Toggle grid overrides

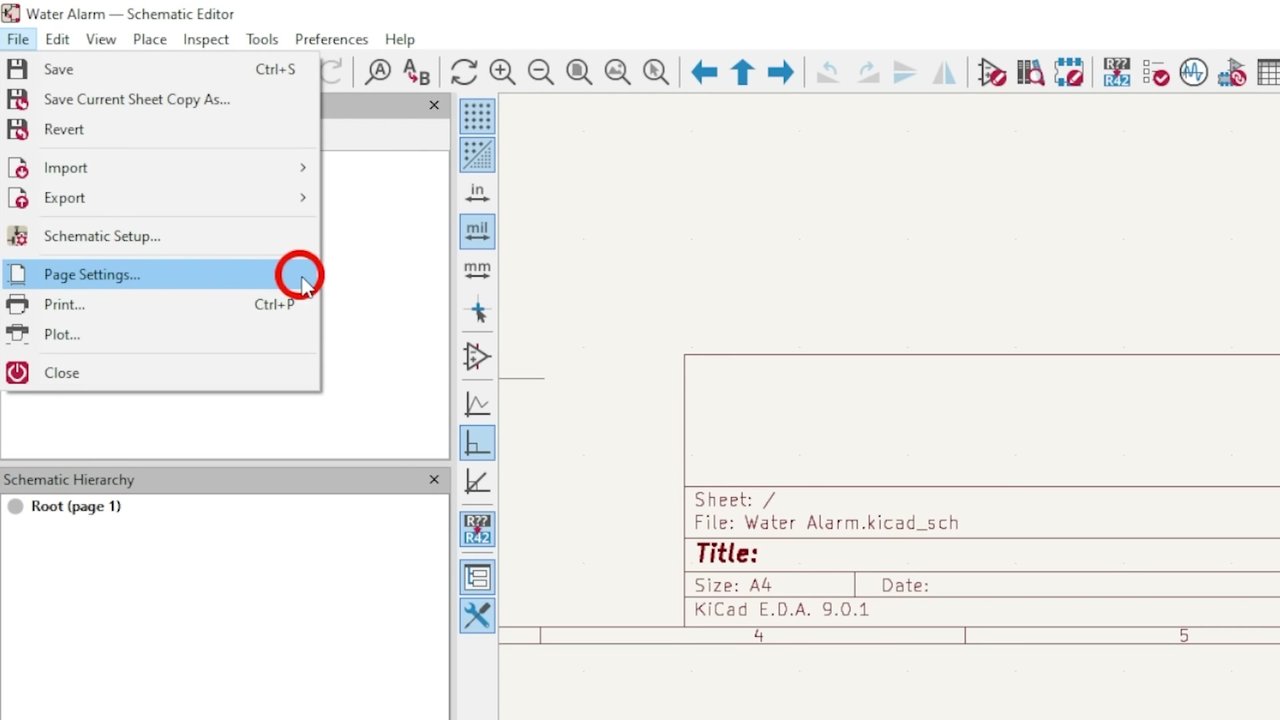pyautogui.click(x=477, y=154)
